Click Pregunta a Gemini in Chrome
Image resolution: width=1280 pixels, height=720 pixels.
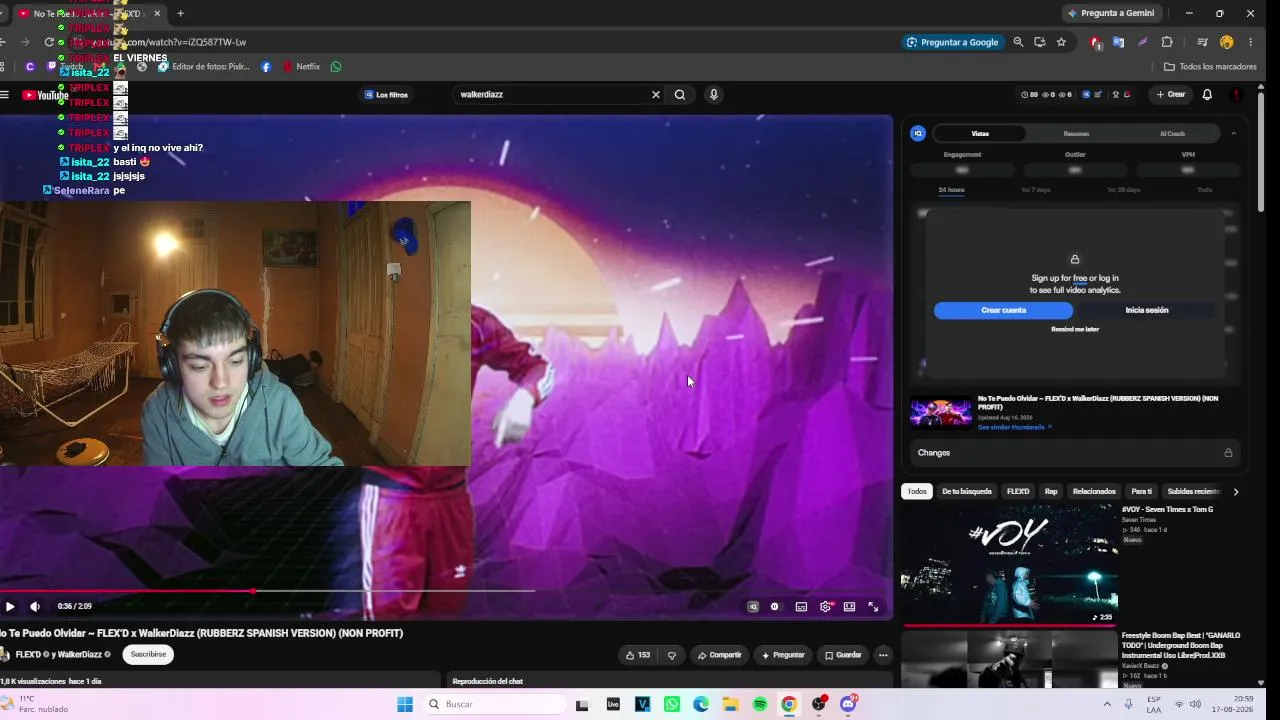(1111, 13)
